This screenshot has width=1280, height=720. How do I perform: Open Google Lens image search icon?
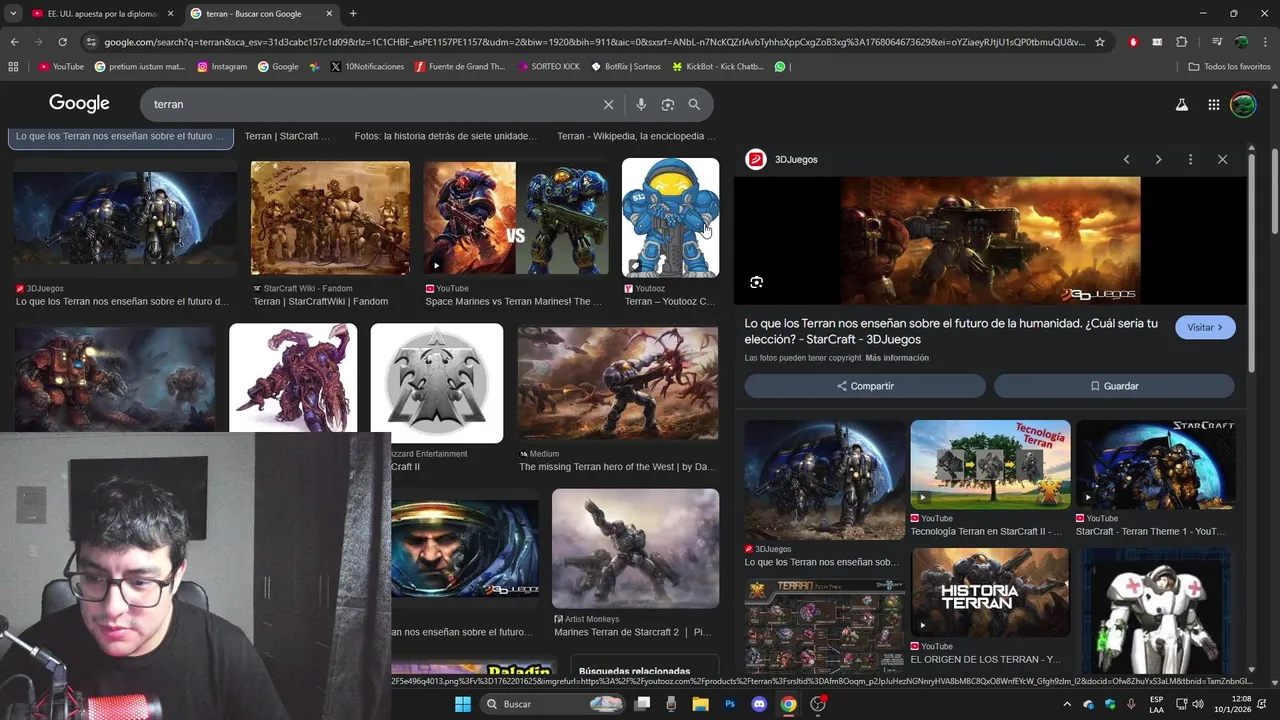[x=668, y=104]
